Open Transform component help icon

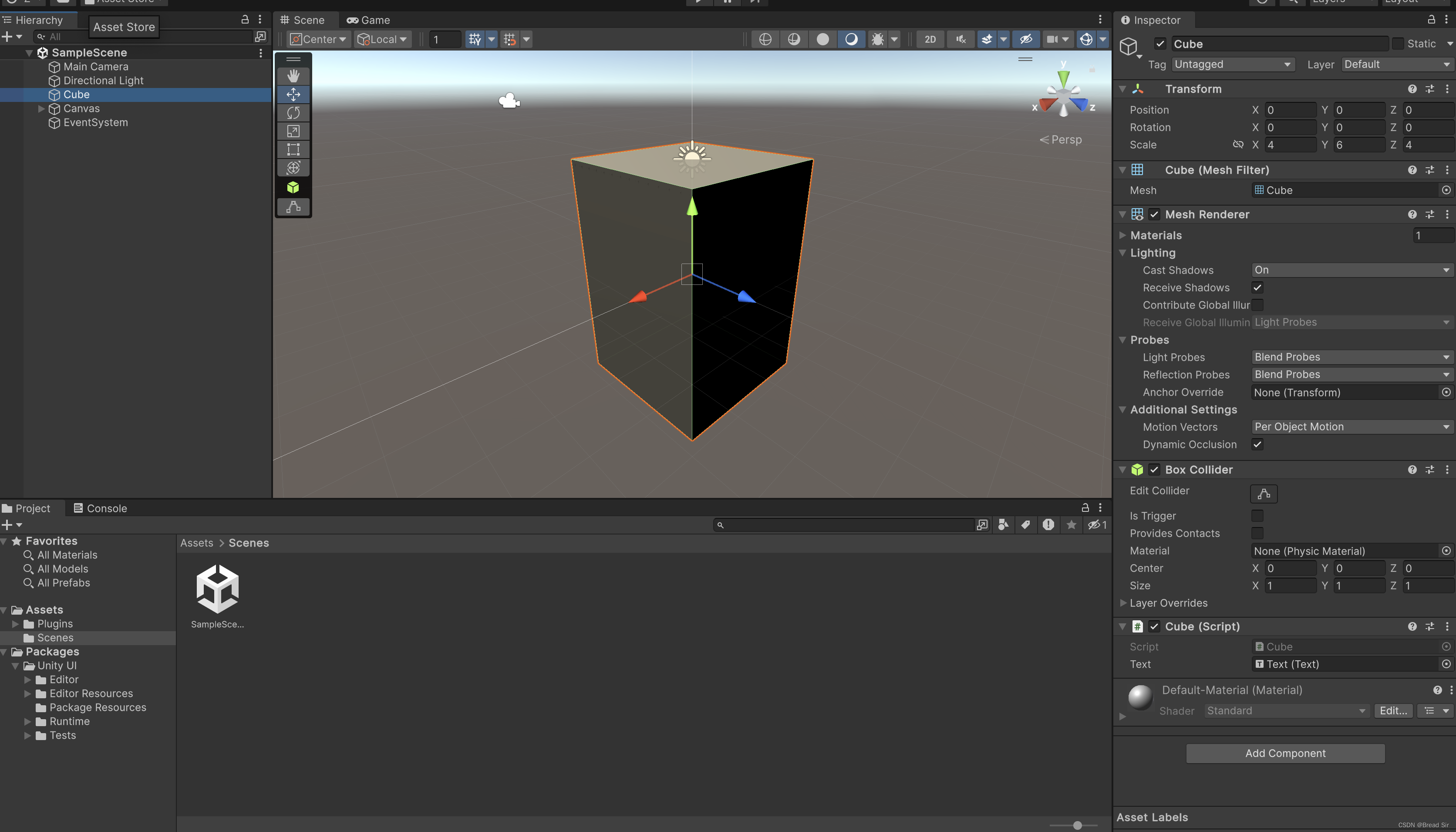click(1412, 88)
